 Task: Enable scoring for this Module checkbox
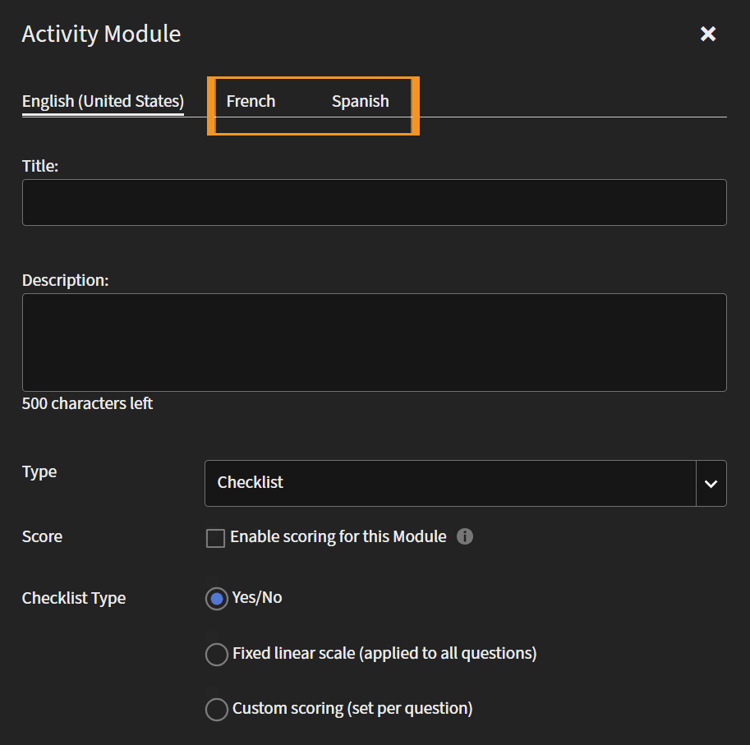click(216, 538)
